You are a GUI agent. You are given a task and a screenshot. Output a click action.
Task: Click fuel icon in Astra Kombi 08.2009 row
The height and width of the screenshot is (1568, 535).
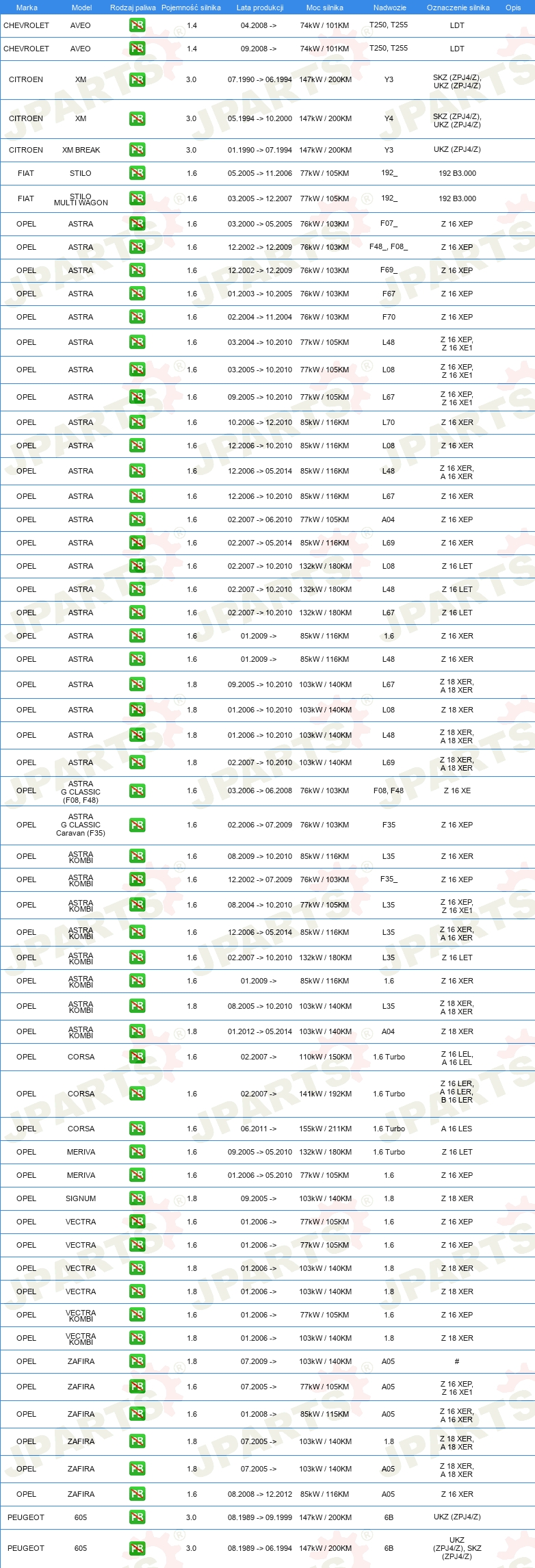click(137, 857)
